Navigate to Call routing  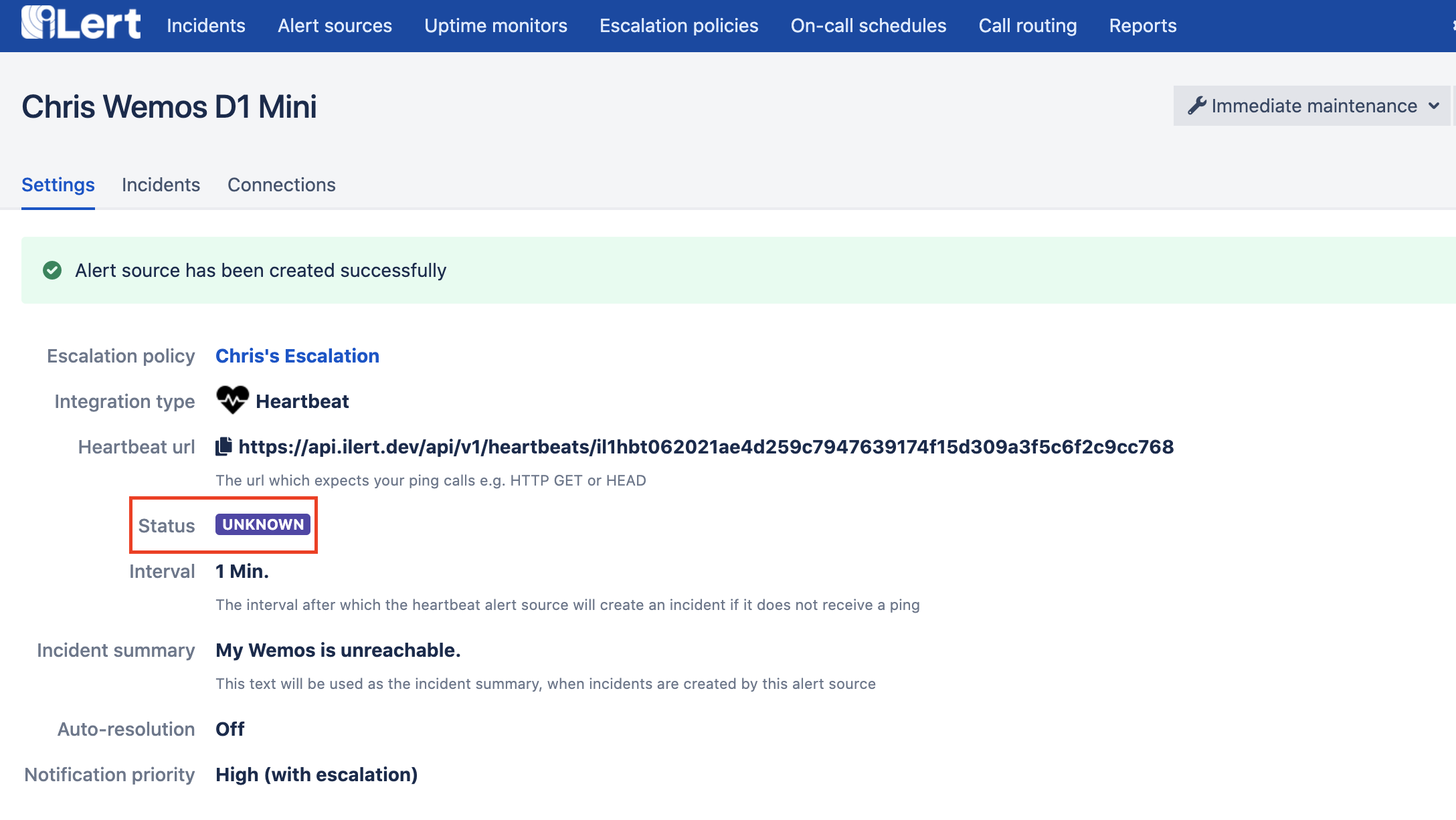1028,25
